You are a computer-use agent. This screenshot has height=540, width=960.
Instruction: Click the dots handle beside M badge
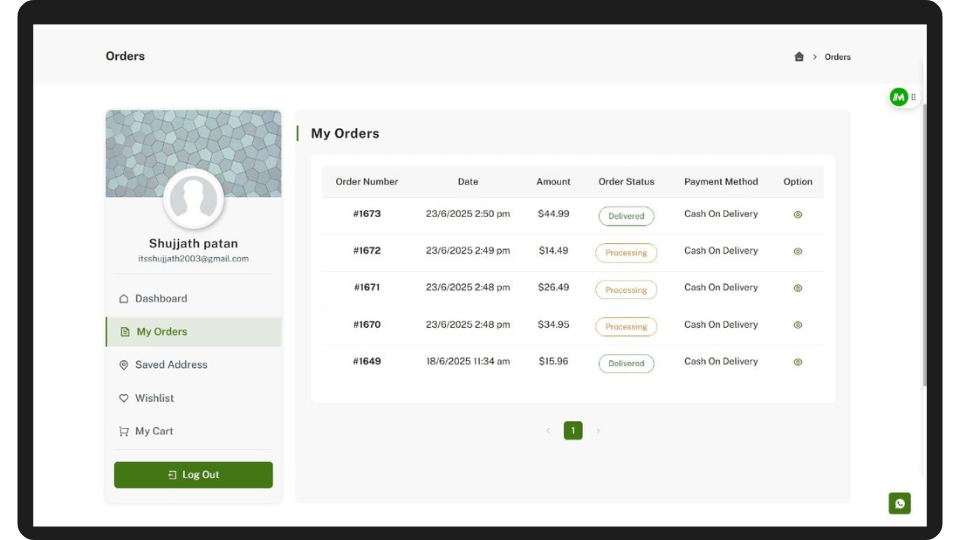click(913, 97)
